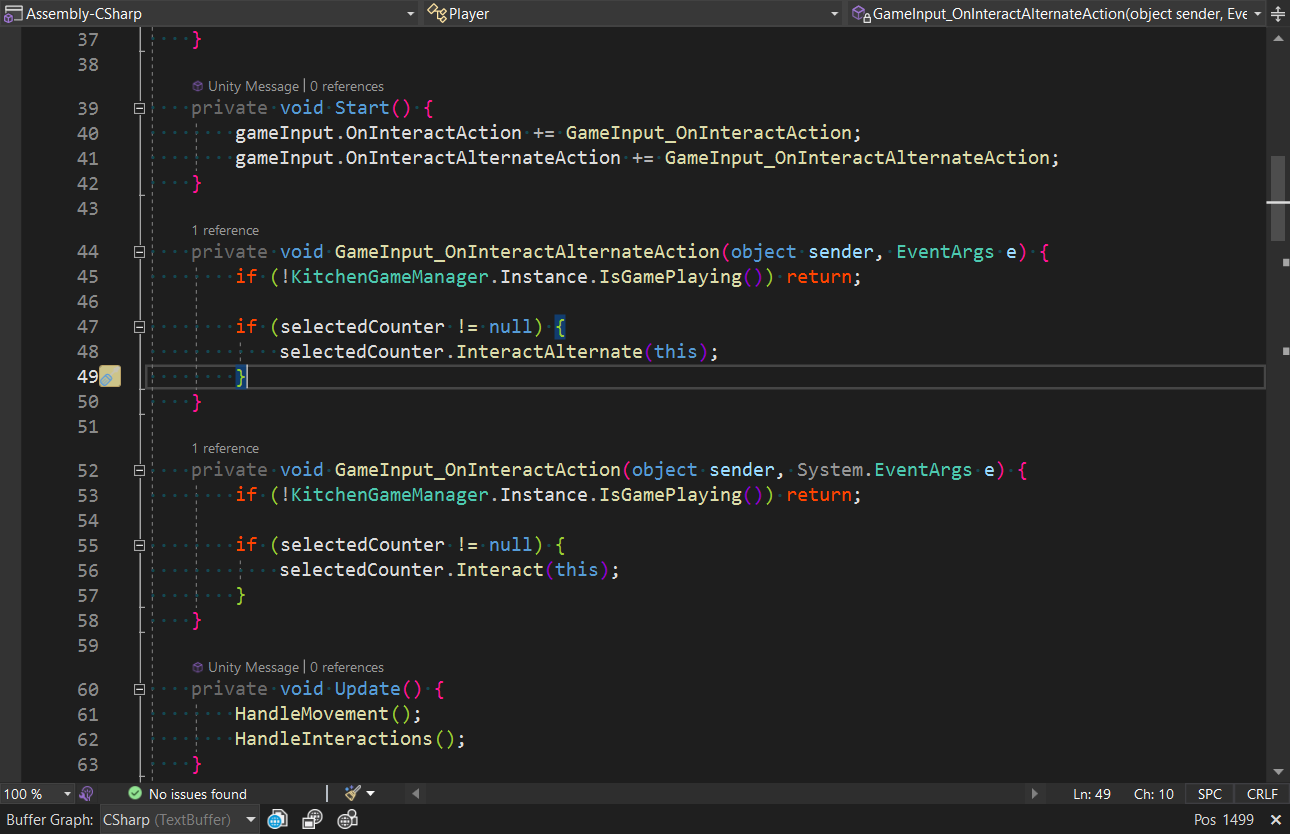Collapse the Update method at line 60
Viewport: 1290px width, 834px height.
tap(139, 689)
